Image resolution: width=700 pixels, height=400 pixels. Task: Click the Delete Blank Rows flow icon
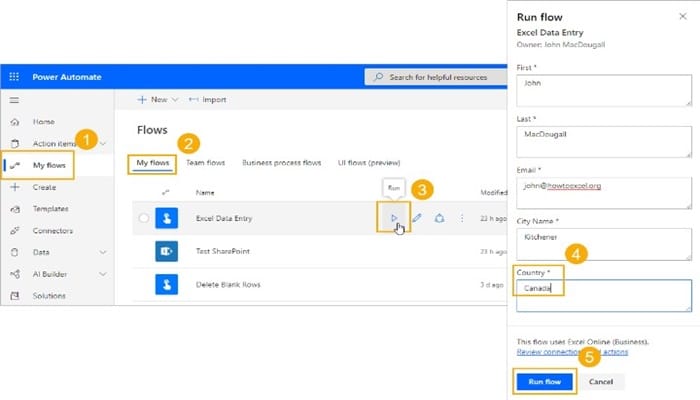point(167,284)
